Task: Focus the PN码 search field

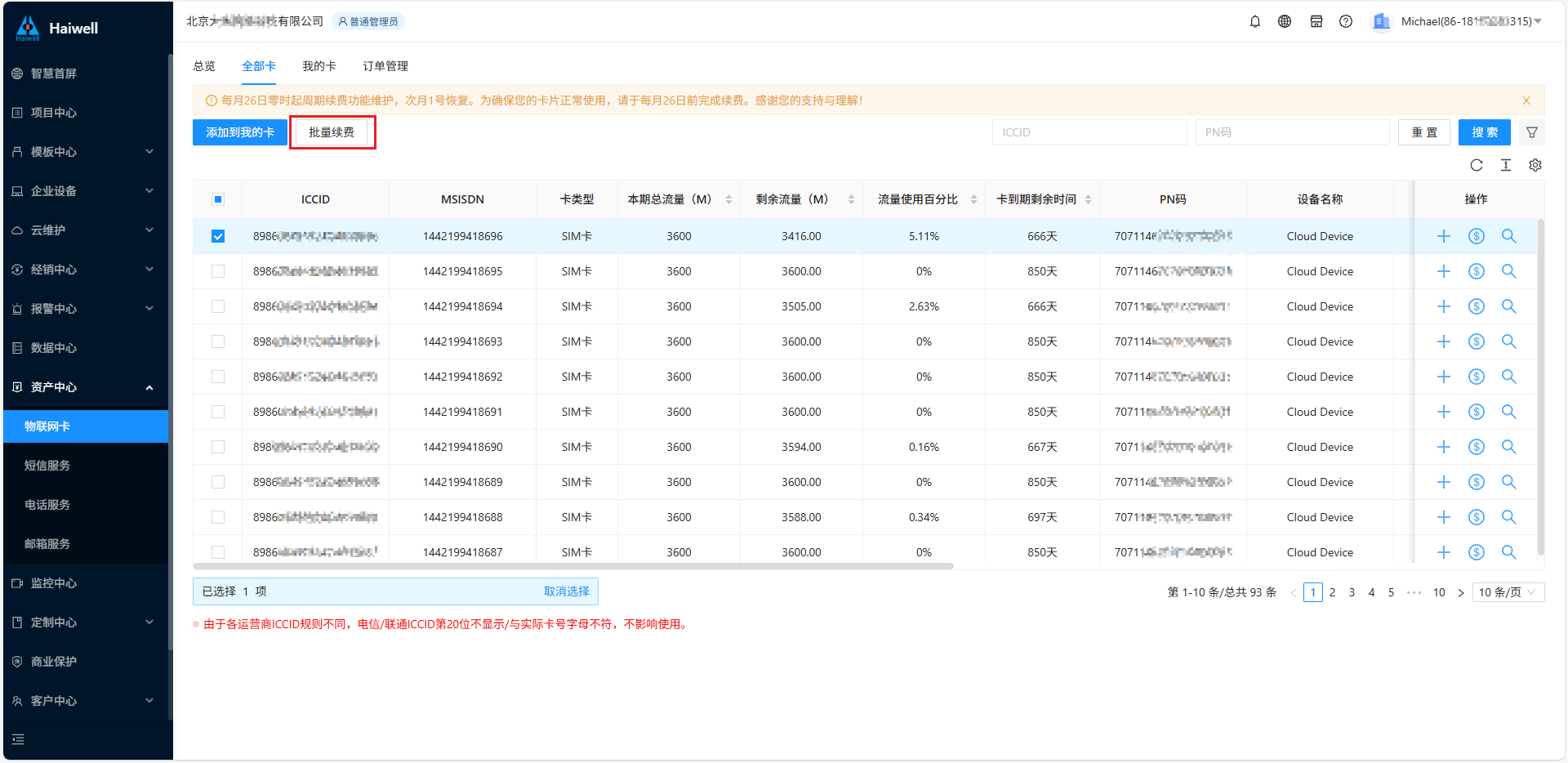Action: click(1293, 132)
